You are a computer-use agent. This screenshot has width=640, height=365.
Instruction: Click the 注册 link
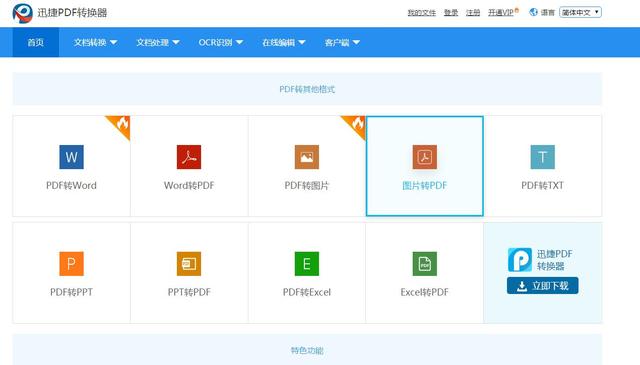coord(473,13)
